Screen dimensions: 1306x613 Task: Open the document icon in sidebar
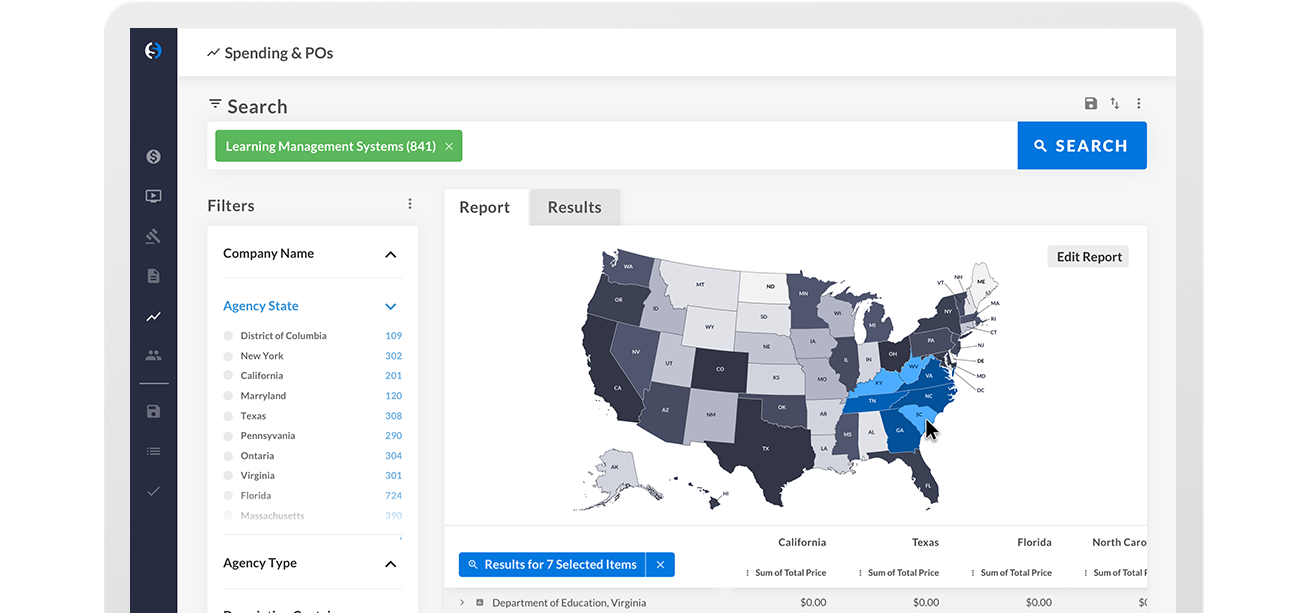click(153, 276)
